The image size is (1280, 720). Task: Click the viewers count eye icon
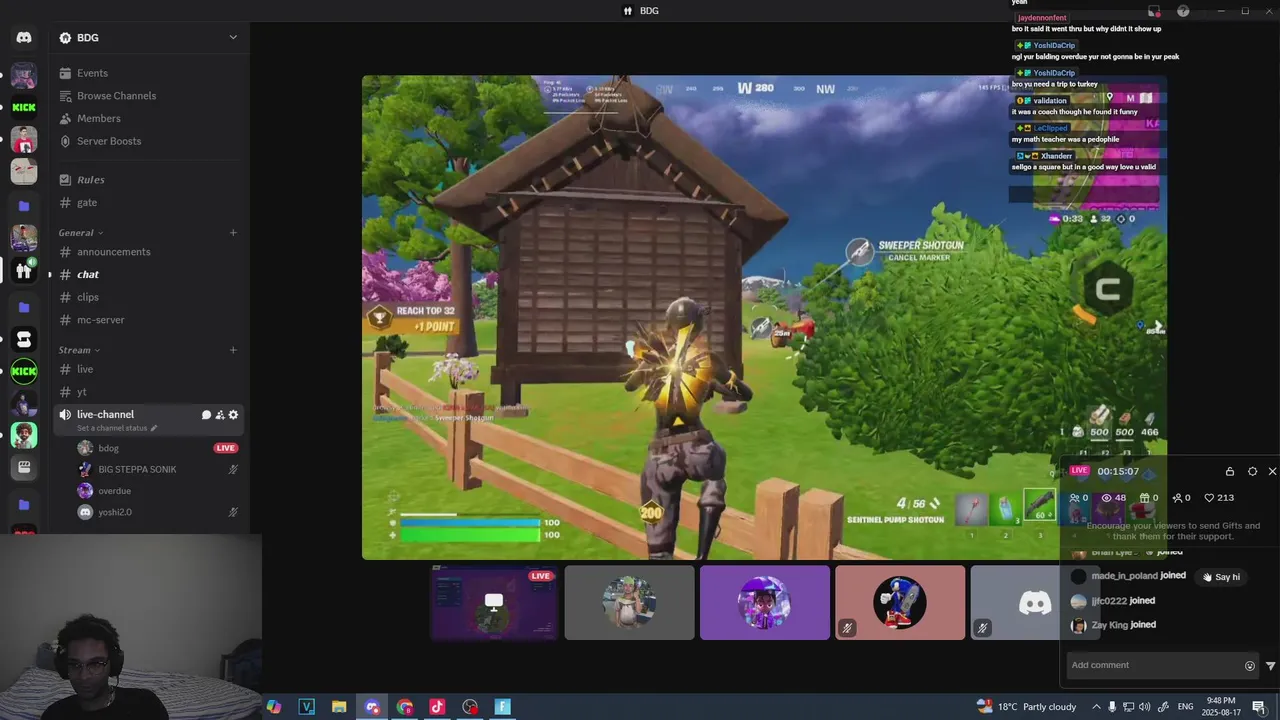click(1107, 498)
